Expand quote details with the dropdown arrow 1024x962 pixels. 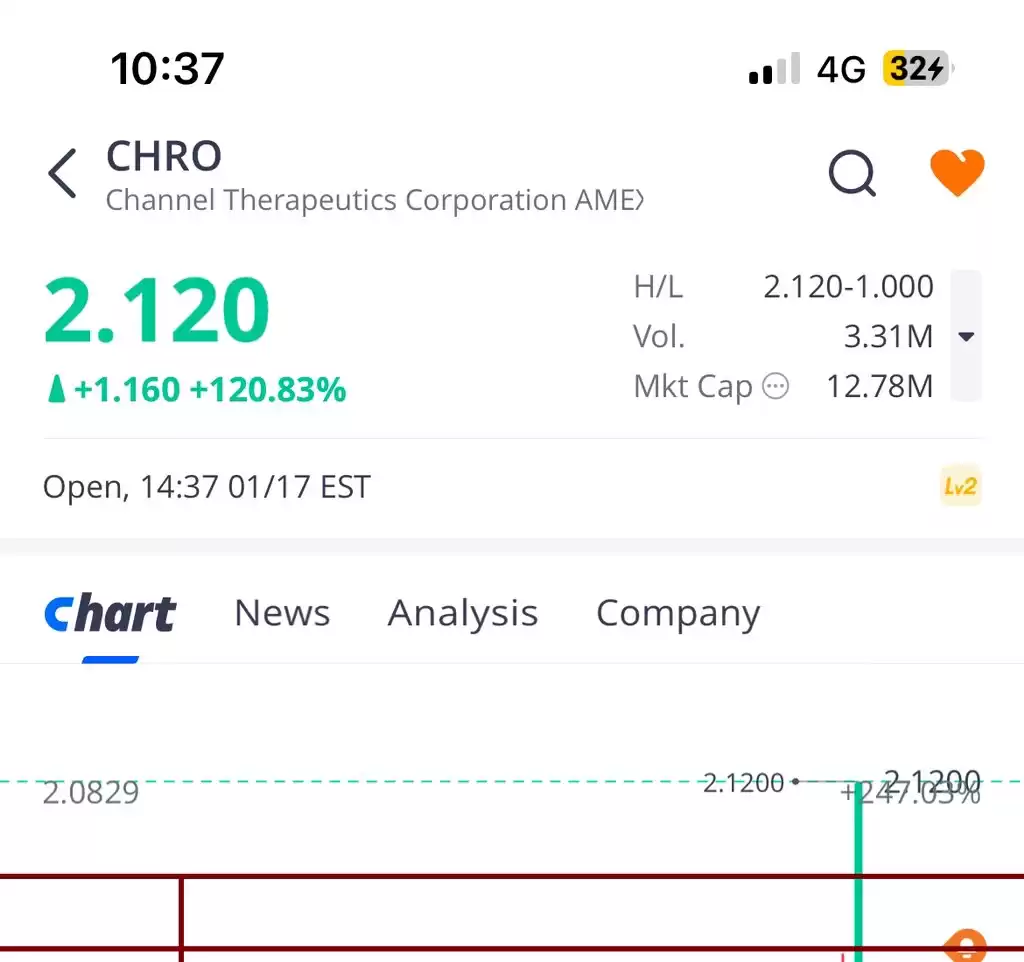click(966, 336)
